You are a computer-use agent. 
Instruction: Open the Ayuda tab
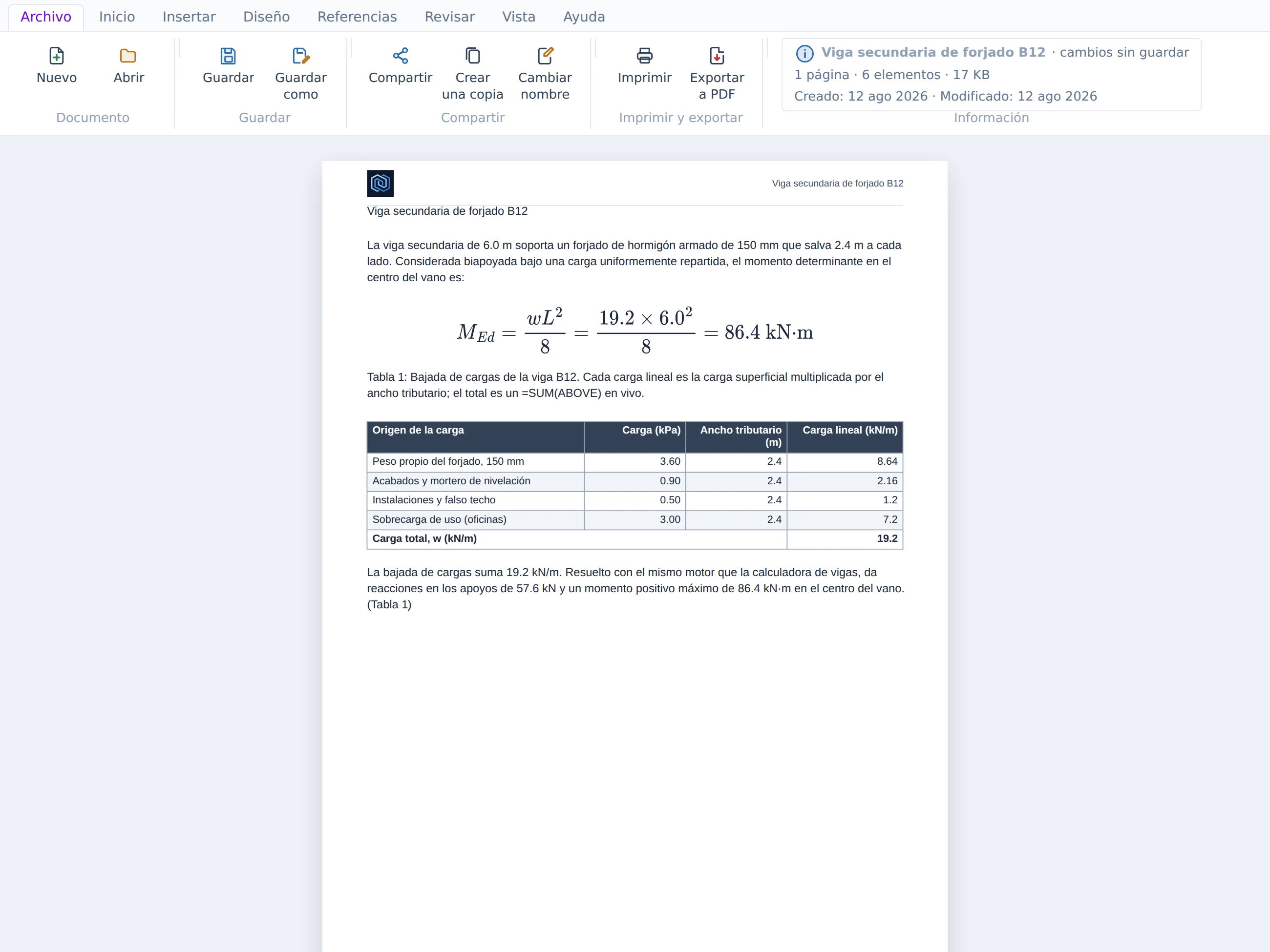(x=584, y=17)
